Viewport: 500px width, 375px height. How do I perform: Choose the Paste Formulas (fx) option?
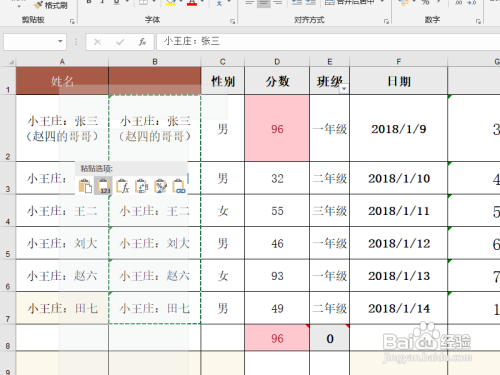click(x=123, y=186)
